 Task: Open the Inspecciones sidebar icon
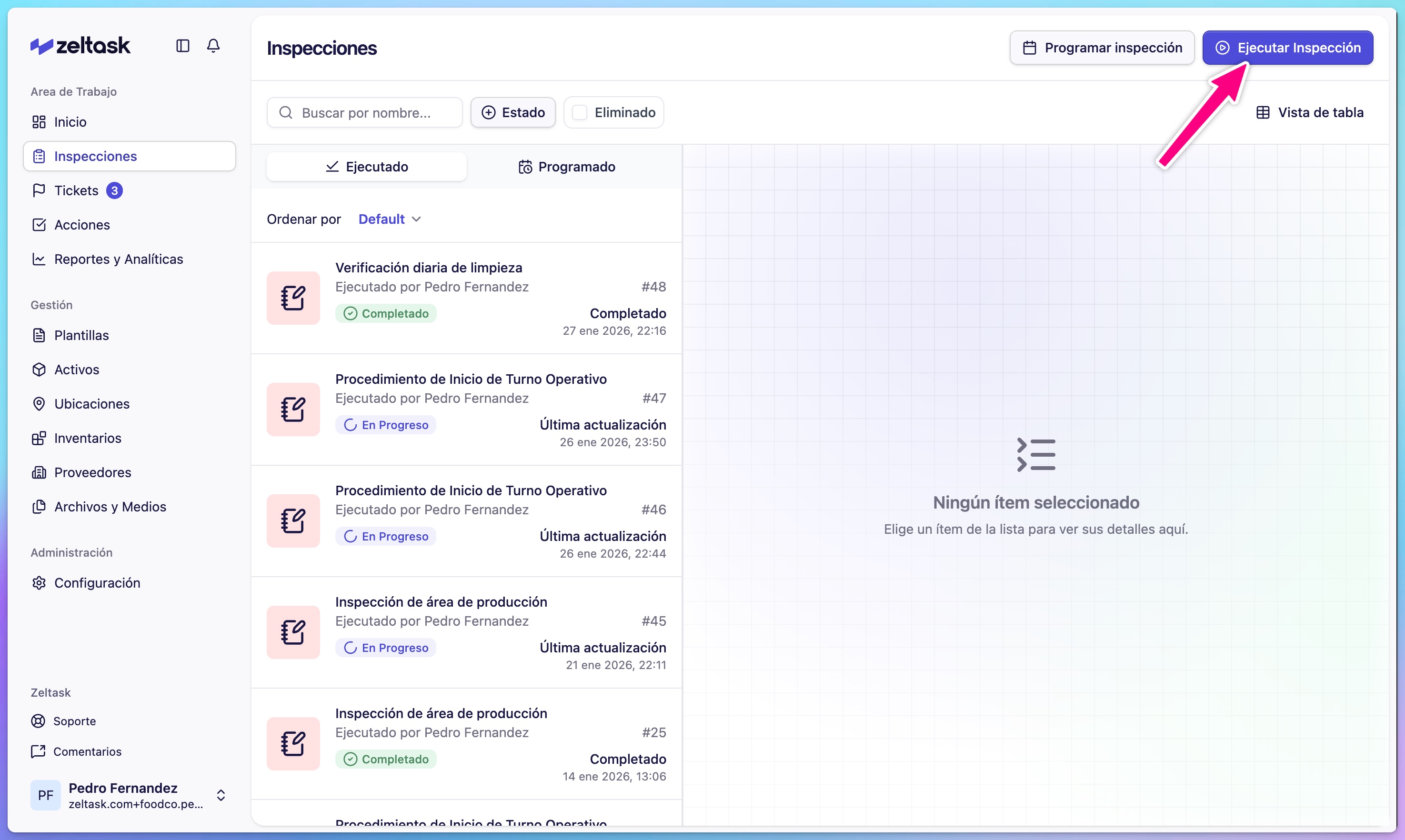[x=39, y=156]
